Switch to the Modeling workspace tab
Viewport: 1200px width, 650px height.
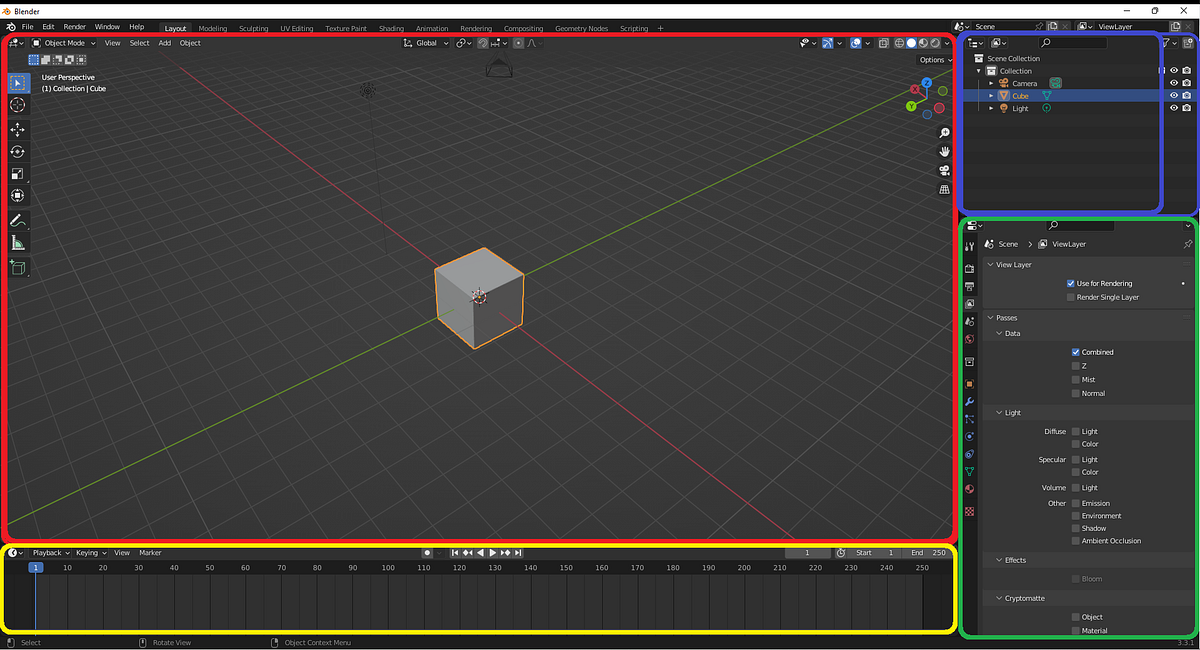click(x=212, y=28)
